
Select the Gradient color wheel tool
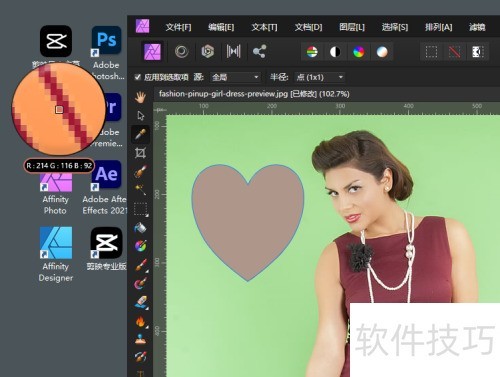pyautogui.click(x=140, y=246)
